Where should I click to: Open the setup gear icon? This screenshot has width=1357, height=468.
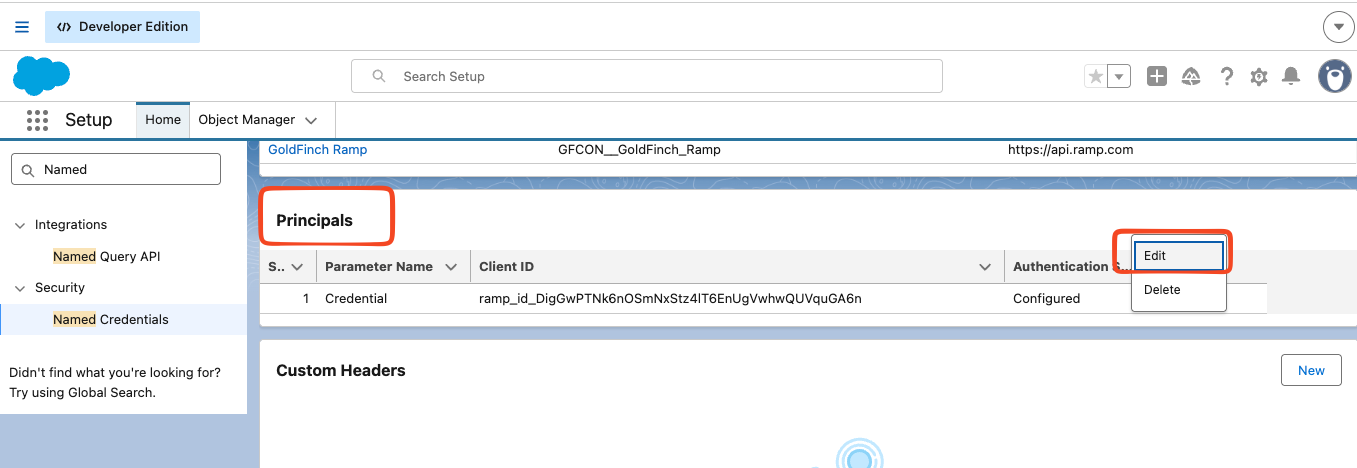1259,76
